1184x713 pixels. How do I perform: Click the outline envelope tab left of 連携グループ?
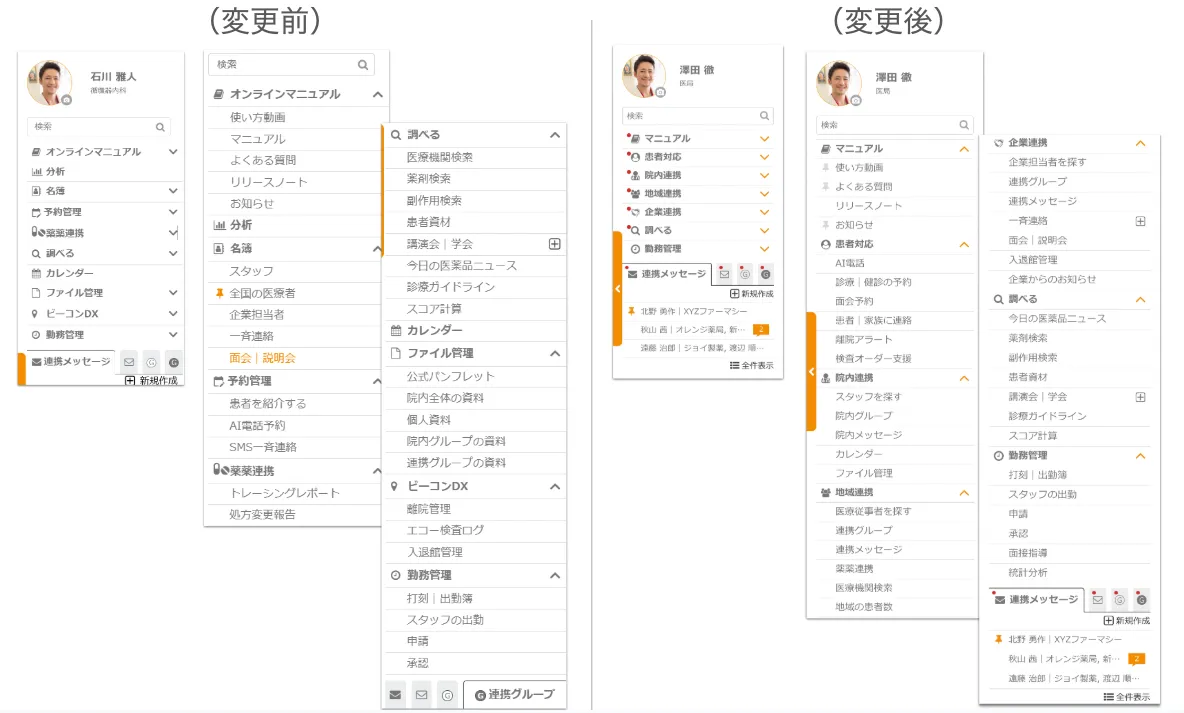(421, 694)
